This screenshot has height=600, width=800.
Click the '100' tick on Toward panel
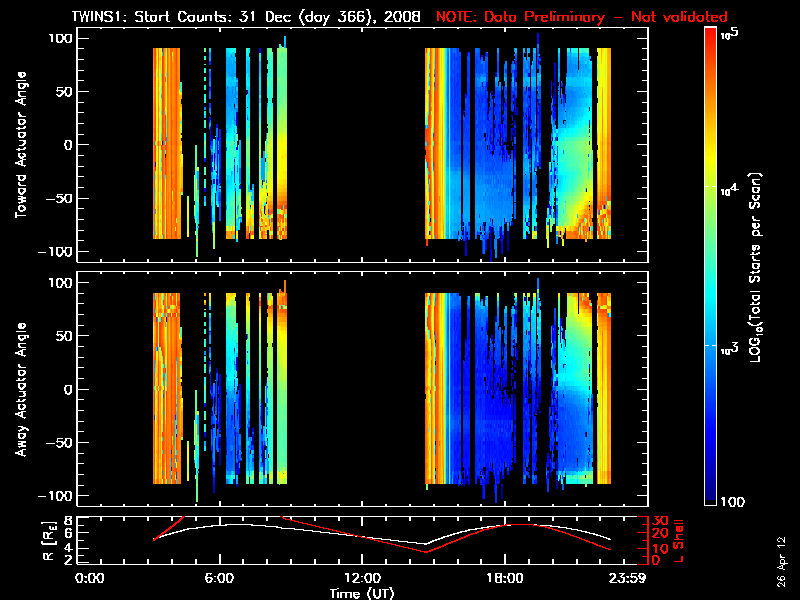[61, 38]
